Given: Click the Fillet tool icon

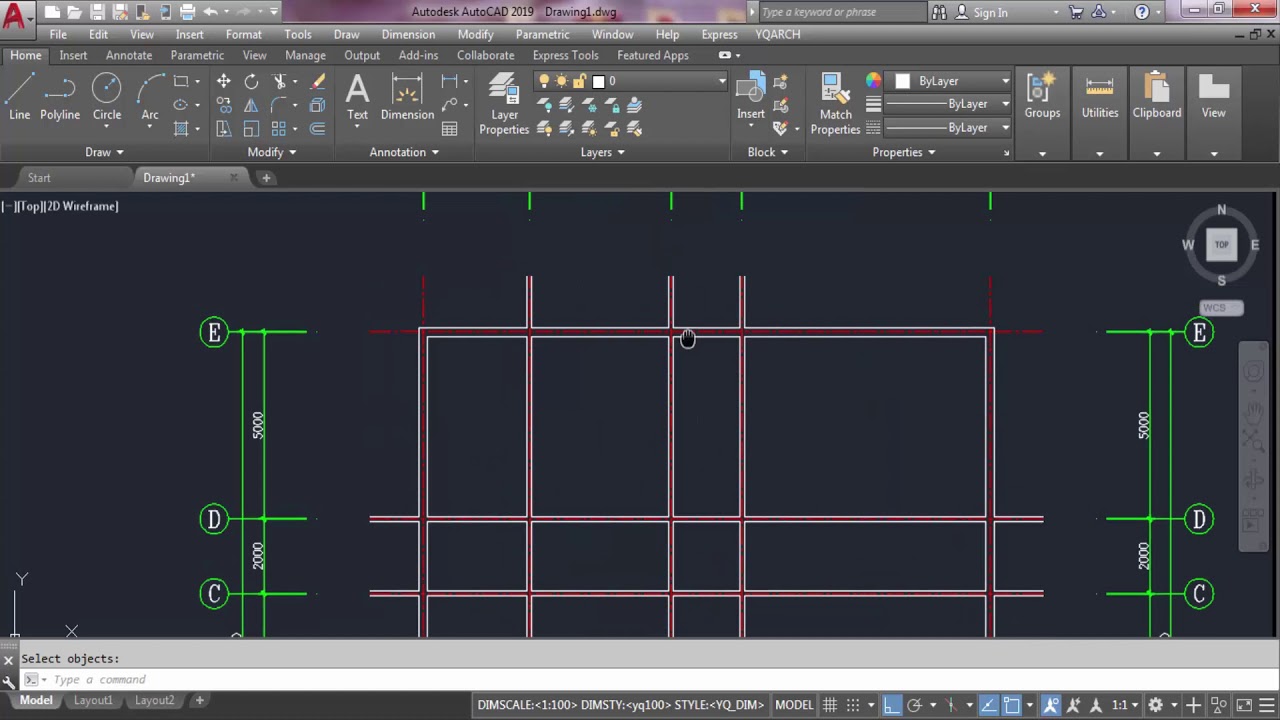Looking at the screenshot, I should pos(280,105).
